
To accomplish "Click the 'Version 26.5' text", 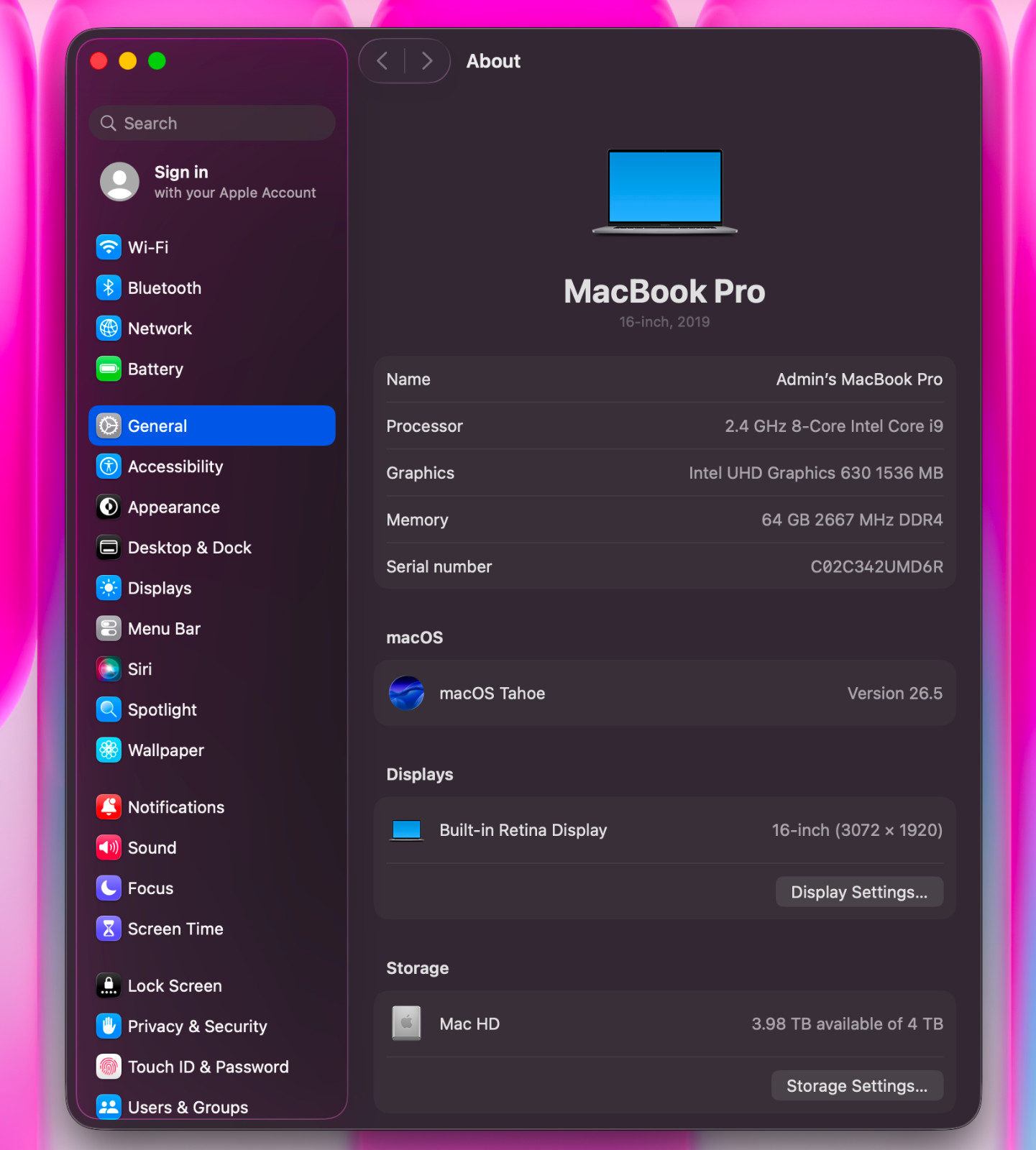I will (x=895, y=694).
